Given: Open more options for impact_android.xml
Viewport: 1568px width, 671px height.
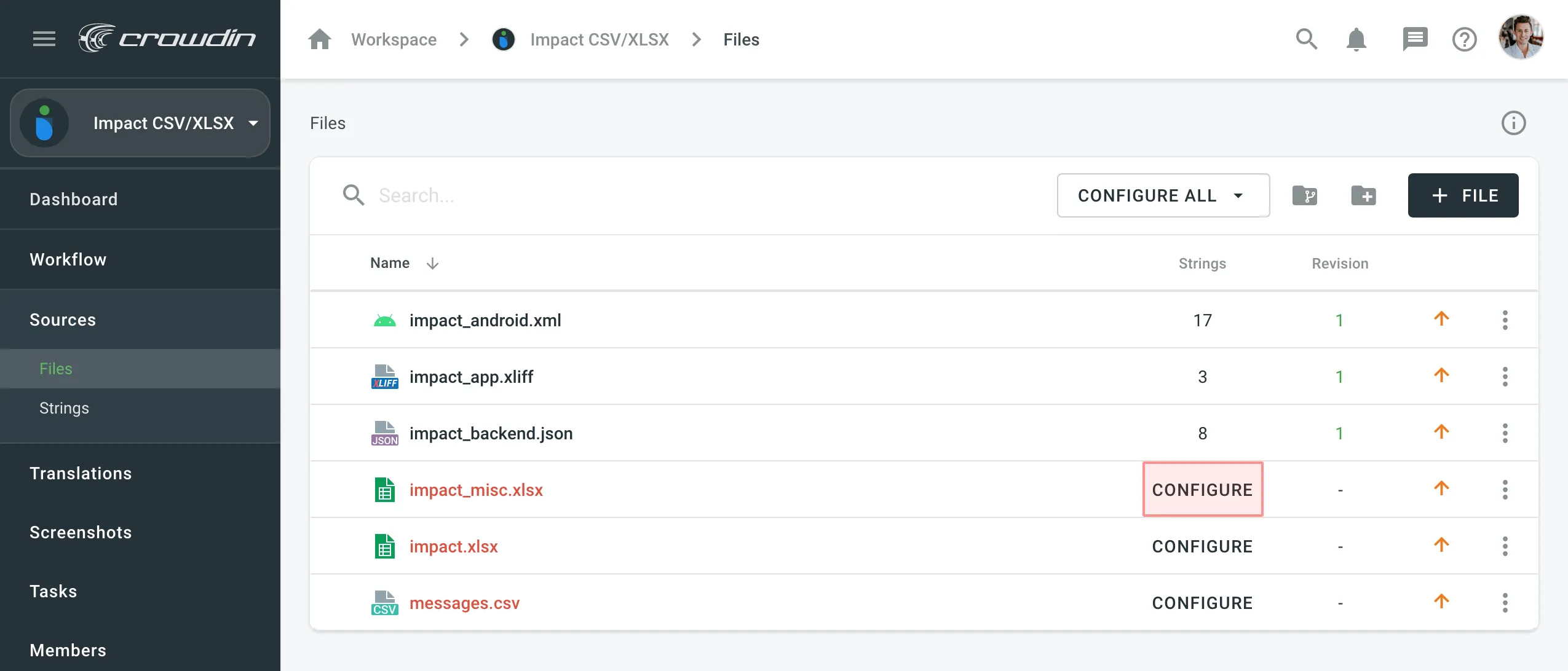Looking at the screenshot, I should 1505,320.
